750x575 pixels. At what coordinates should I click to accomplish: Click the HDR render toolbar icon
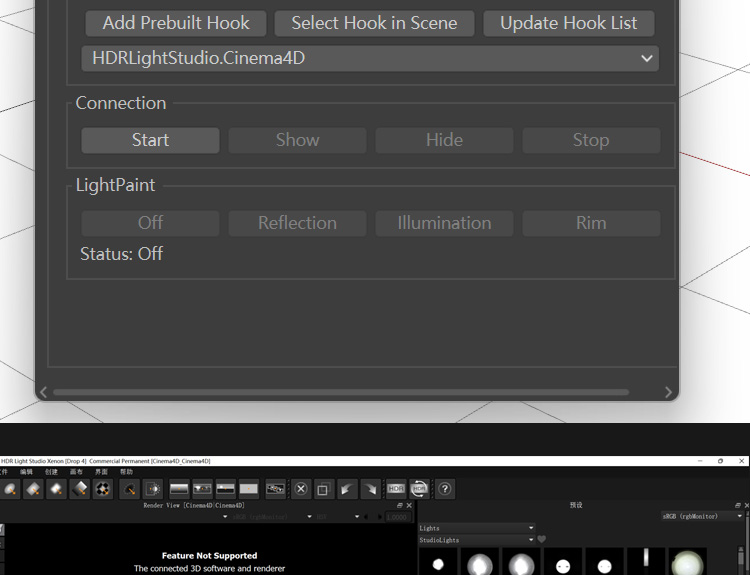click(x=396, y=489)
